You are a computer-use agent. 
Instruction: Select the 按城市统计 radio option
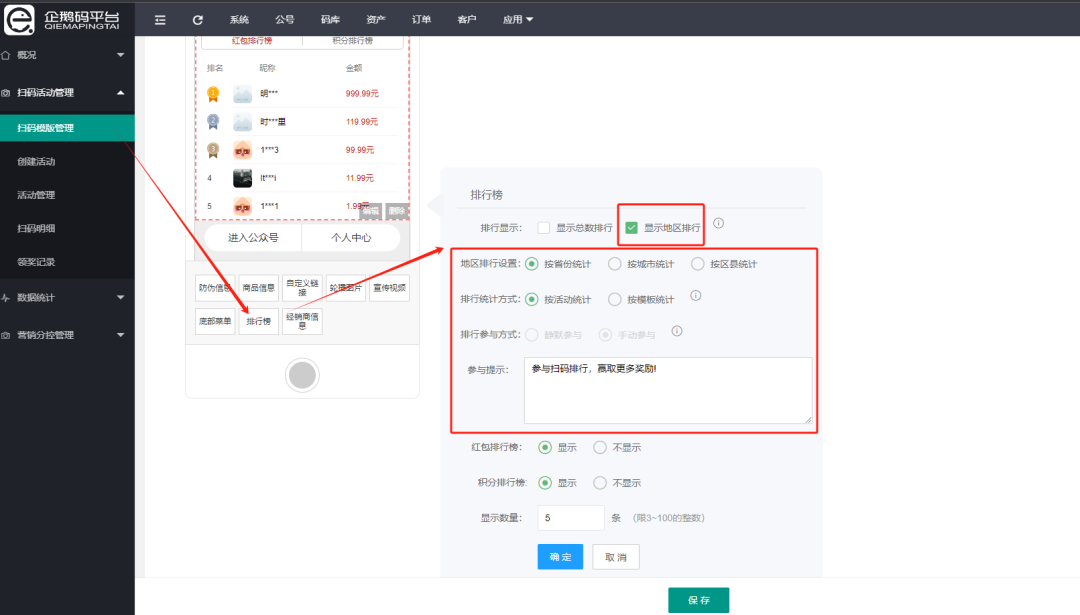(615, 264)
